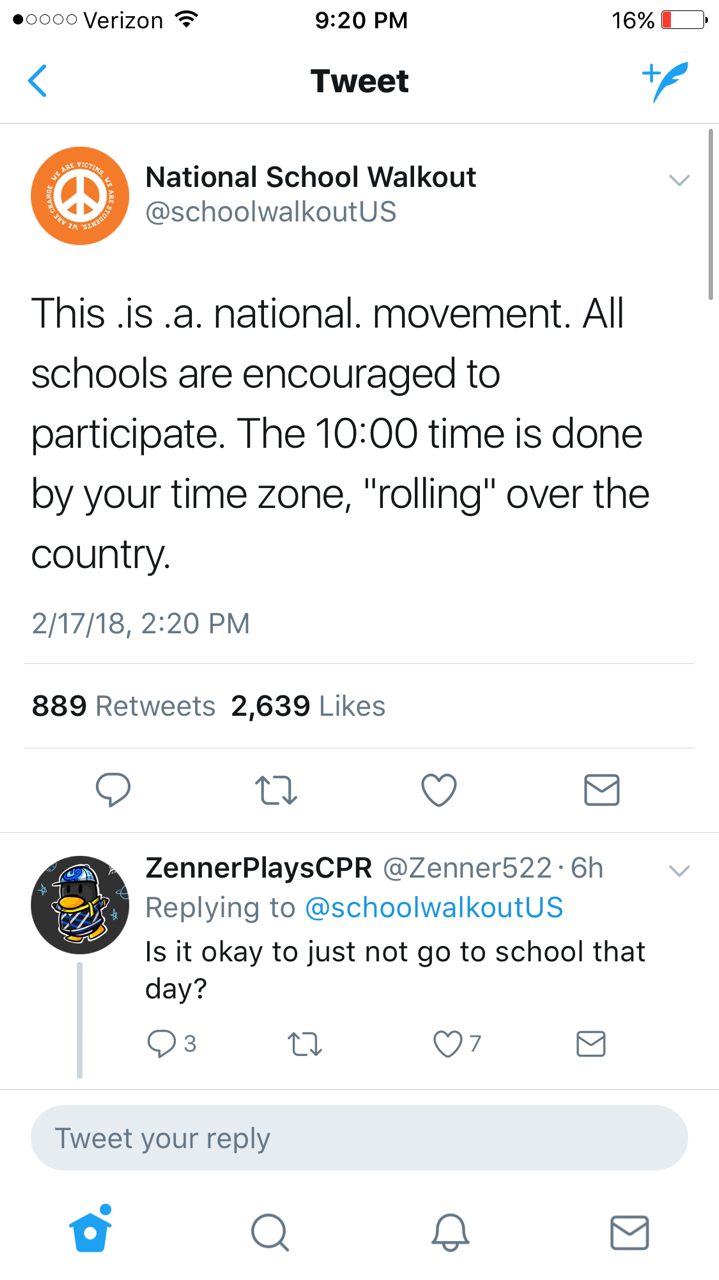Reply to ZennerPlaysCPR's comment

162,1044
